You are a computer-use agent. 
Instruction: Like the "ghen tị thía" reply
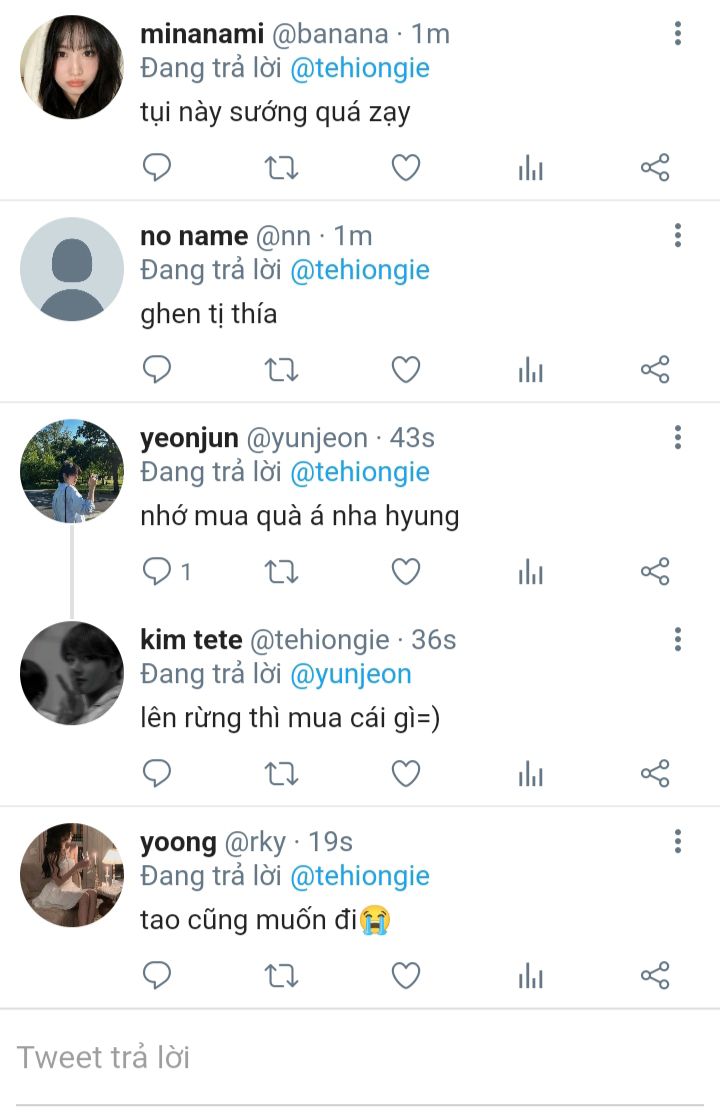406,370
